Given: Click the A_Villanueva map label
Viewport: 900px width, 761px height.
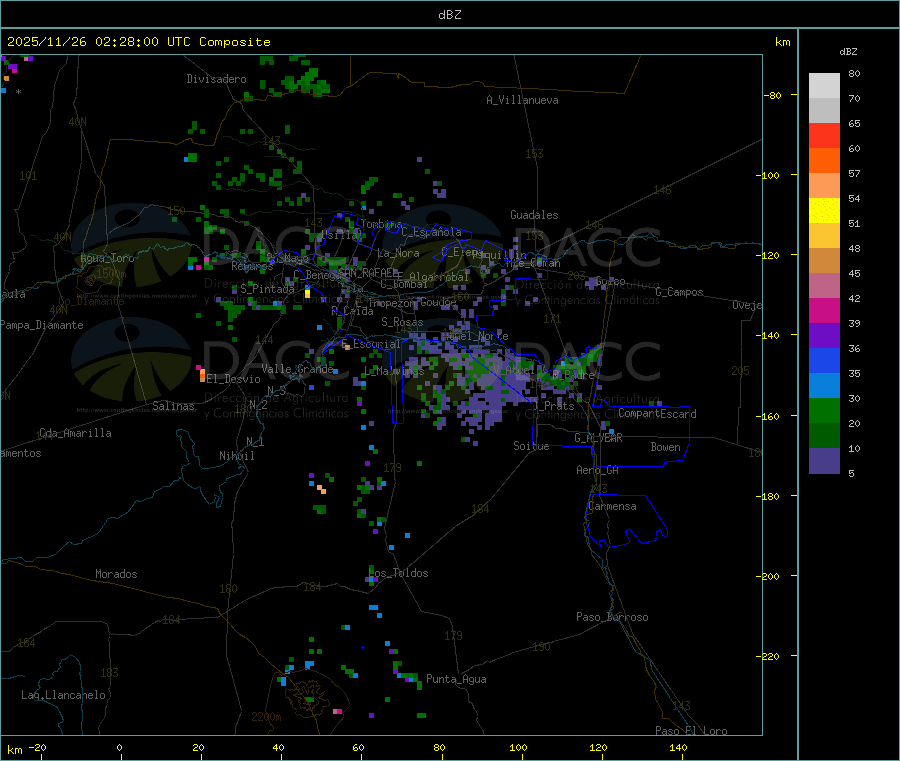Looking at the screenshot, I should (522, 100).
